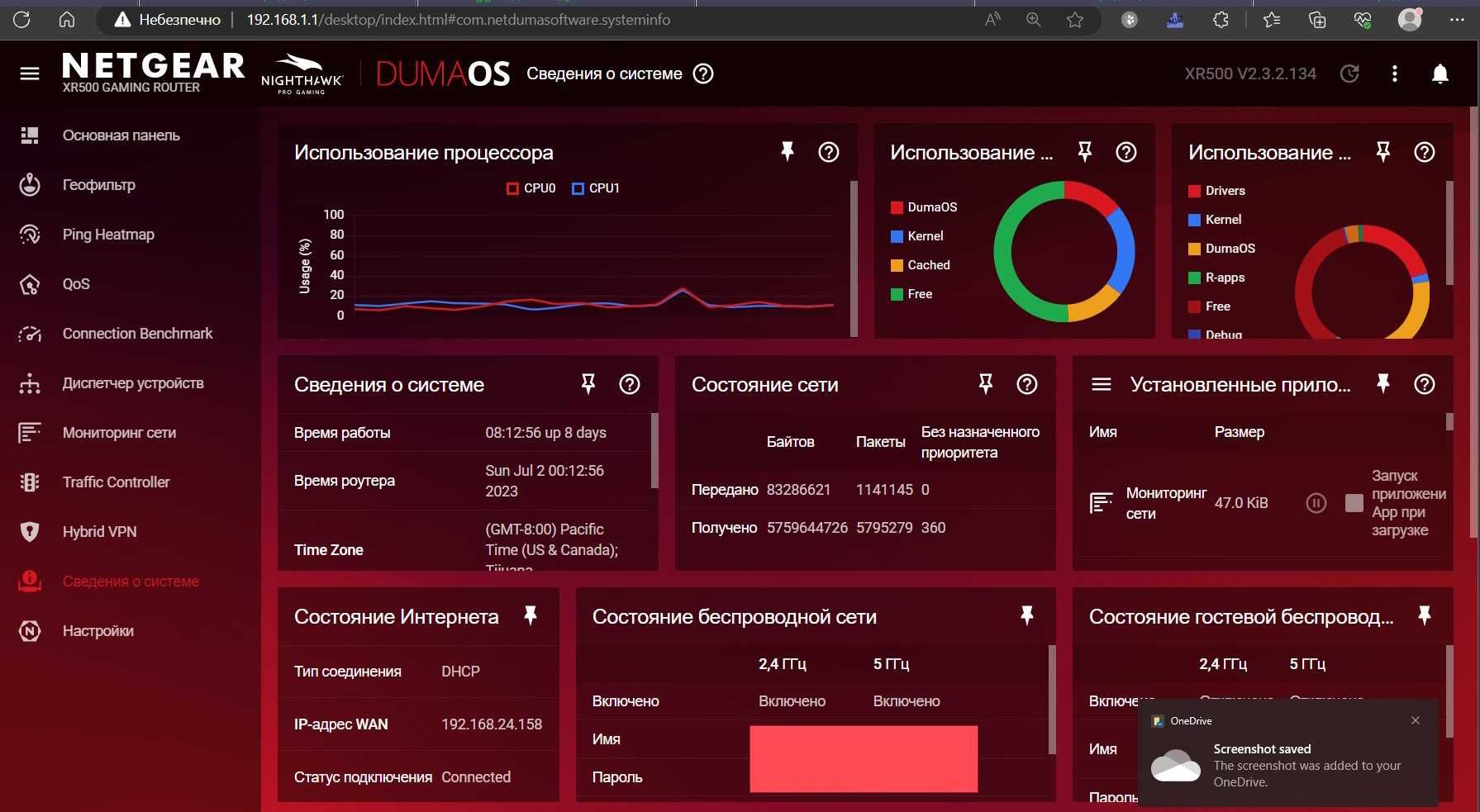The image size is (1480, 812).
Task: Close the OneDrive notification
Action: point(1416,720)
